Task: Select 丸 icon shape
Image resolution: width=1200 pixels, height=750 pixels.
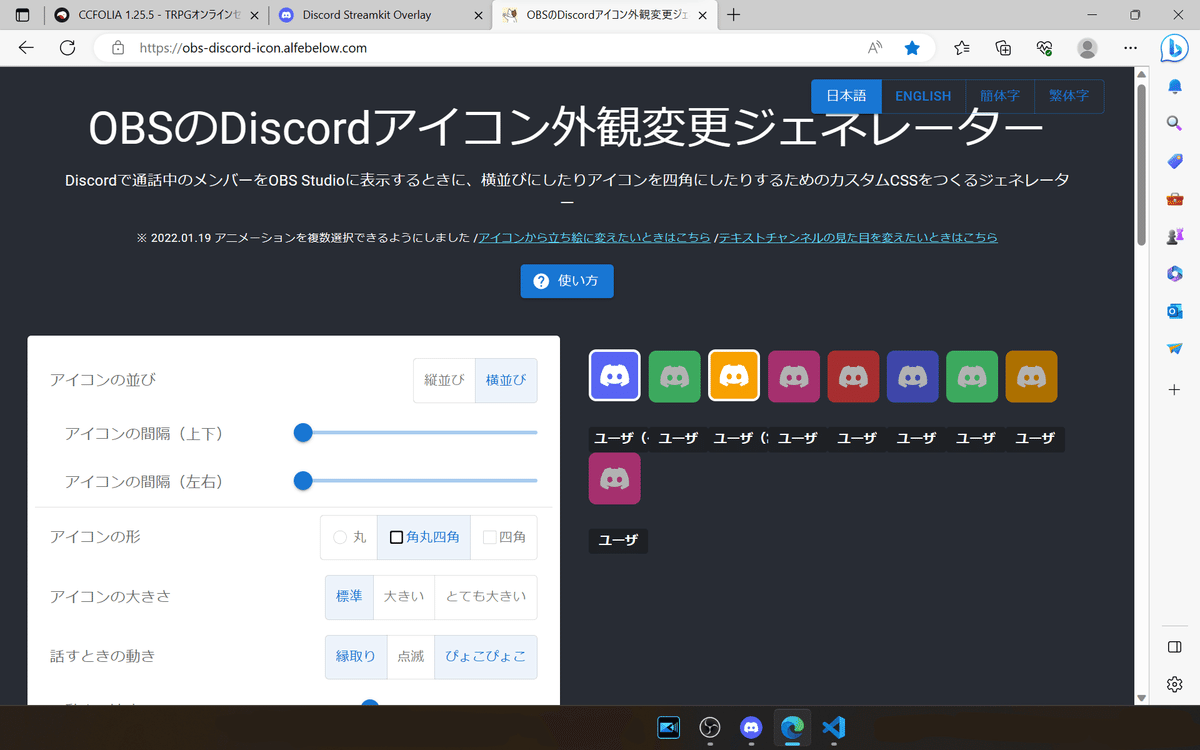Action: pyautogui.click(x=349, y=537)
